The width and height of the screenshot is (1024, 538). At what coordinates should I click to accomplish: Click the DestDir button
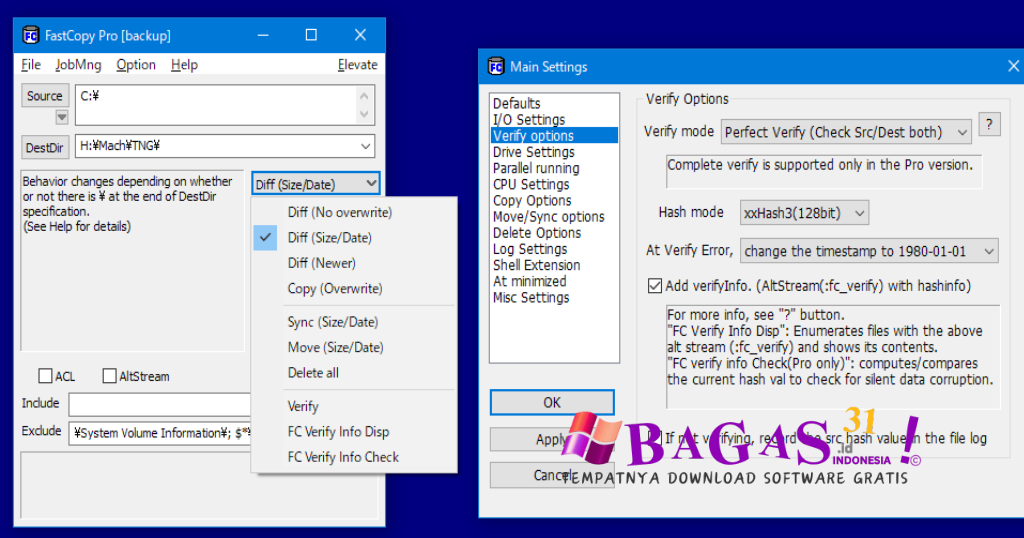tap(44, 148)
